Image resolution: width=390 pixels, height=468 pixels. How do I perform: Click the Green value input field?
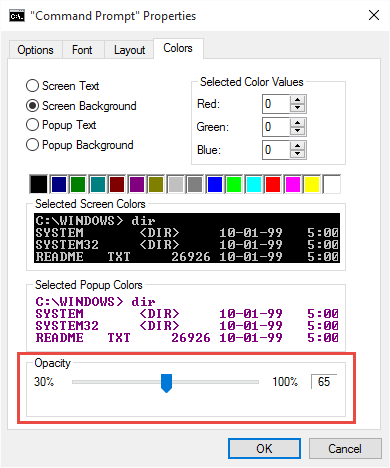point(276,127)
